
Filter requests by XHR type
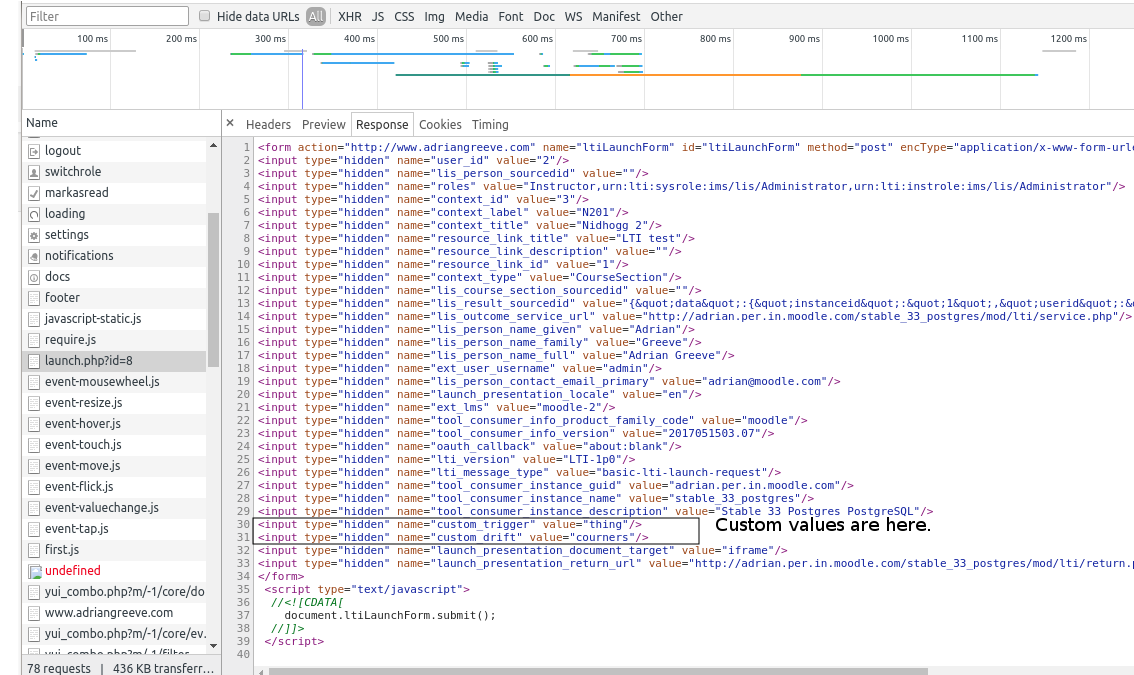point(350,17)
